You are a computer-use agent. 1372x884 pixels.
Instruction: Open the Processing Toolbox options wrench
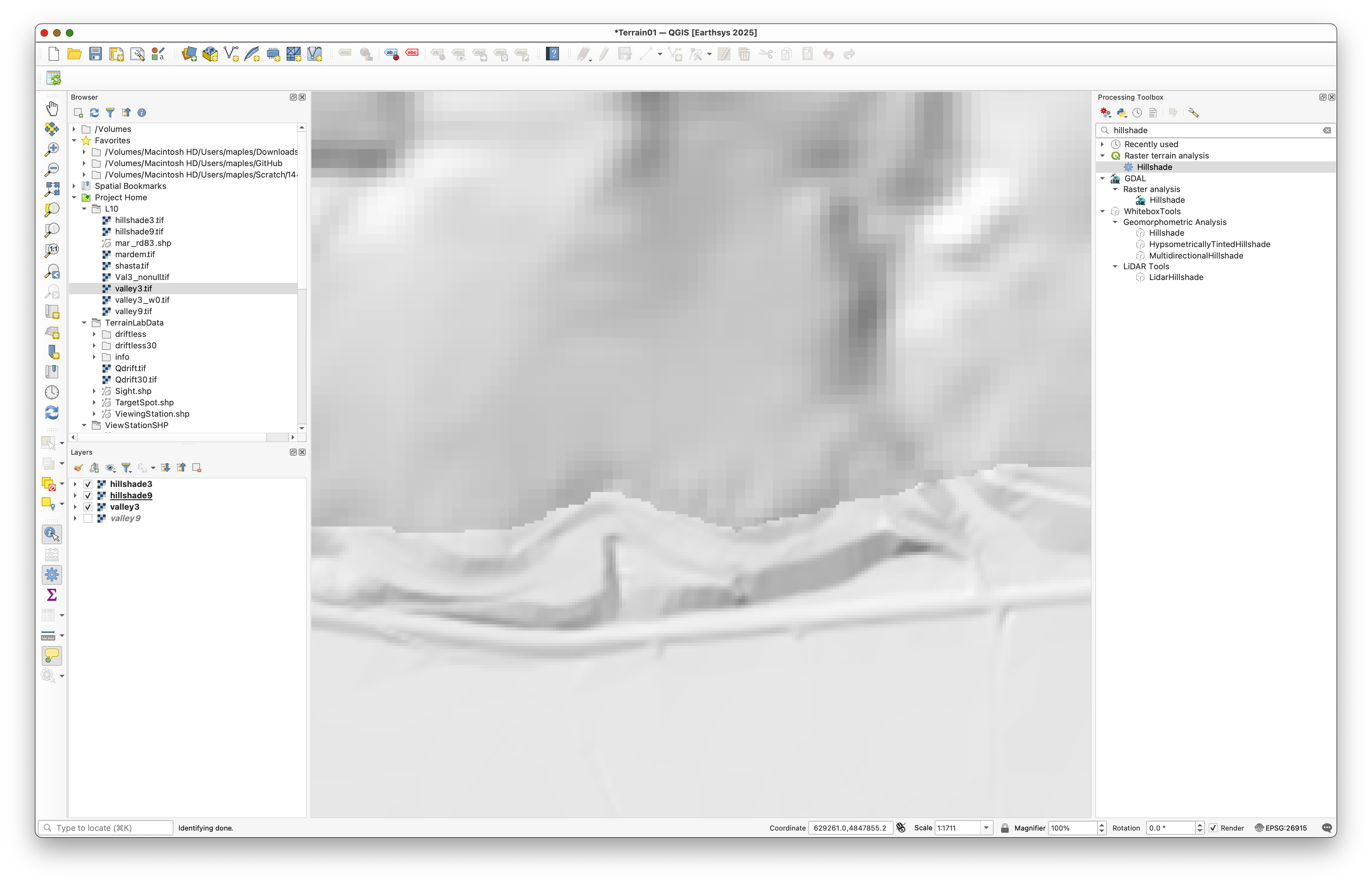(x=1194, y=113)
